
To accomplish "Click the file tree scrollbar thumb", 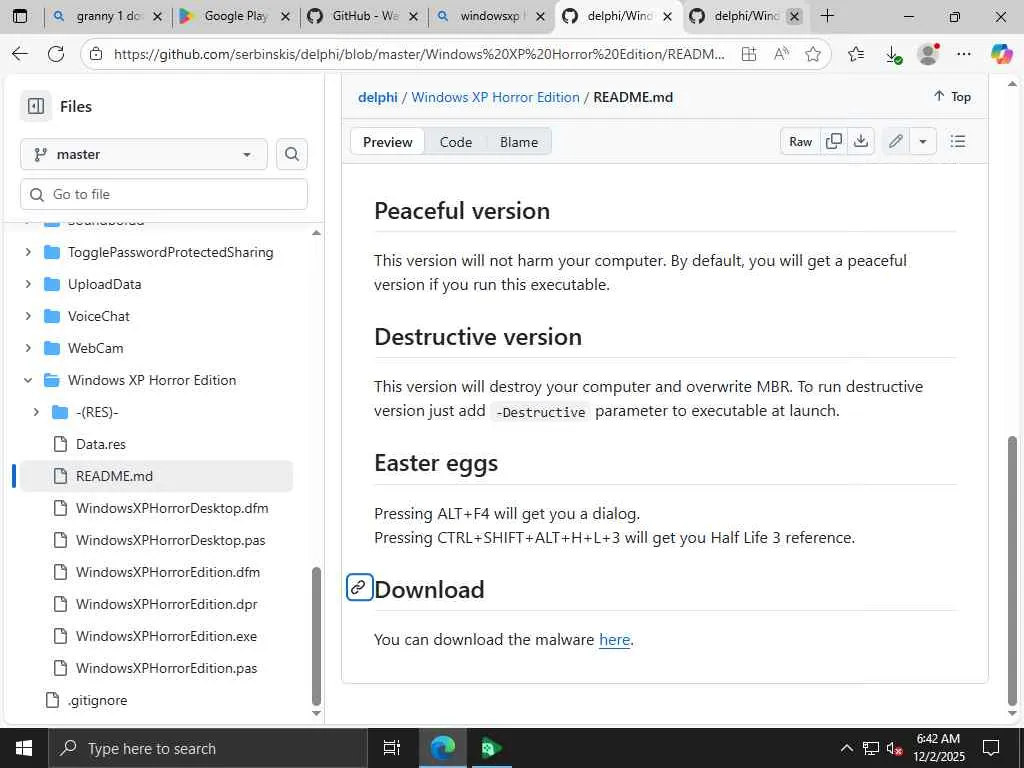I will (316, 635).
